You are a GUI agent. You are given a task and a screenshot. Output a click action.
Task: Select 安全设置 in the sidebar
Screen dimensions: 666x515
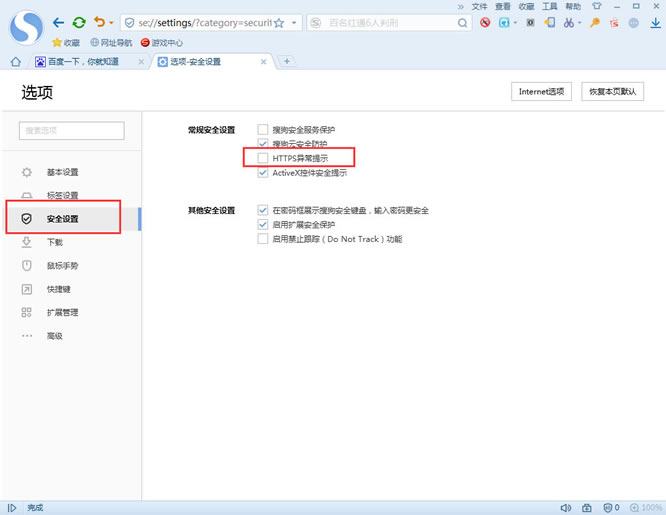(x=71, y=219)
